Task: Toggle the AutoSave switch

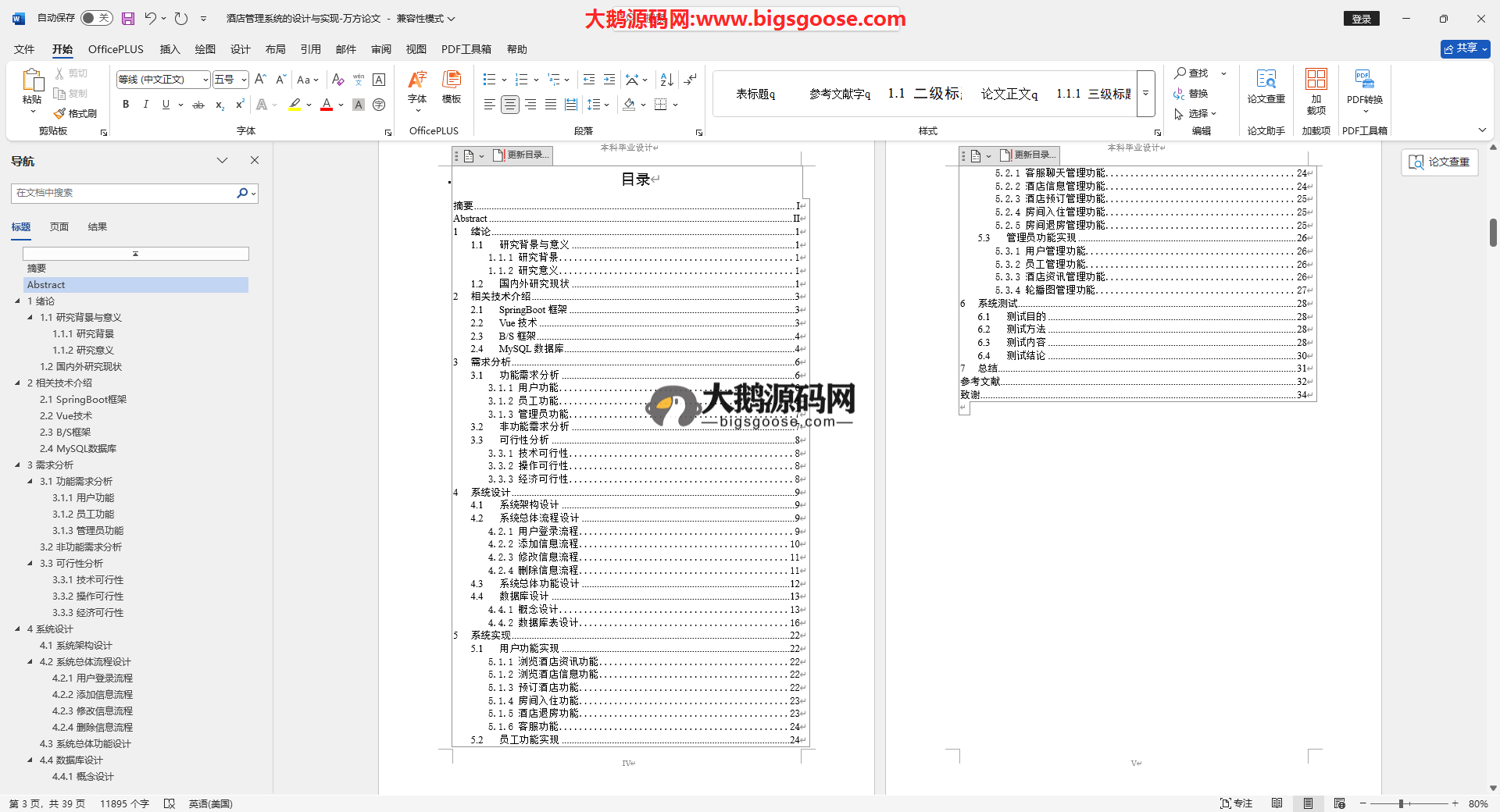Action: (97, 18)
